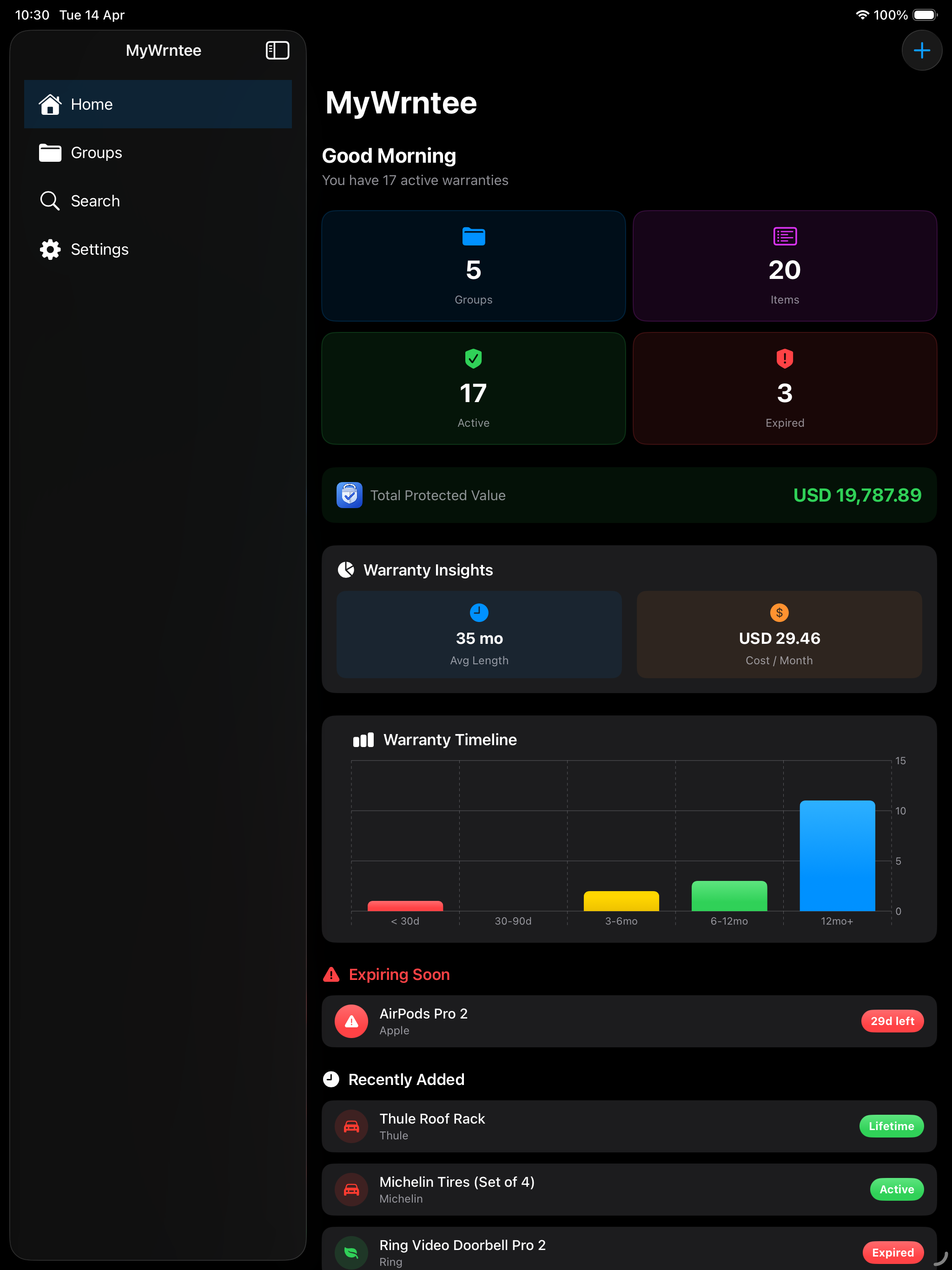Click the Warranty Insights pie chart icon

[x=346, y=569]
